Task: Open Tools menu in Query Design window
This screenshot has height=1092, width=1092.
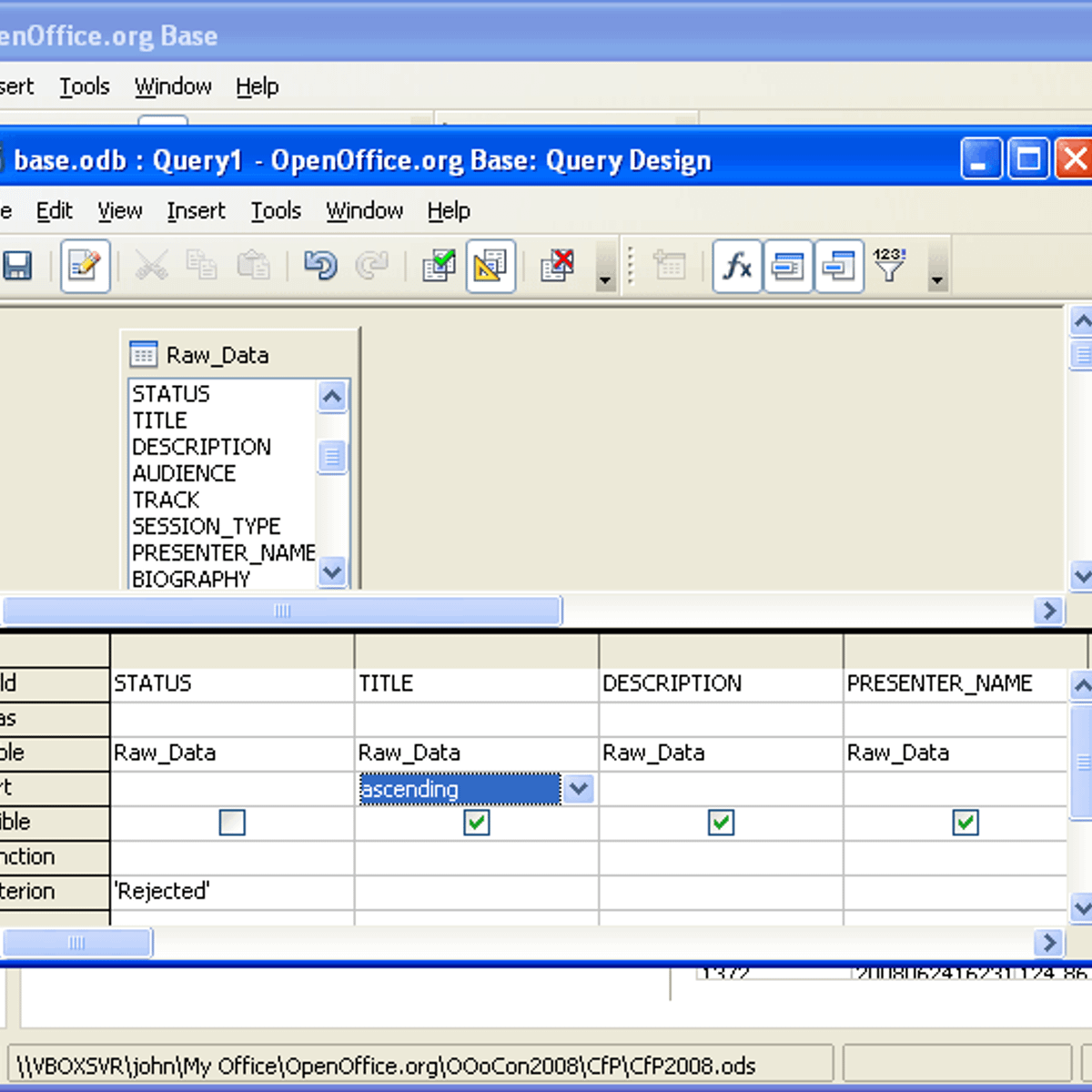Action: pos(276,211)
